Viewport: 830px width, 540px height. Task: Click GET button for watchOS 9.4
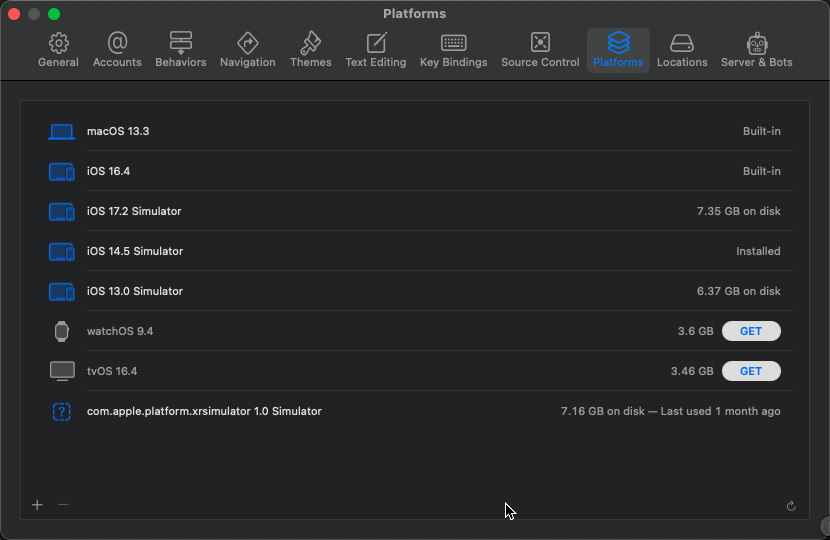751,331
